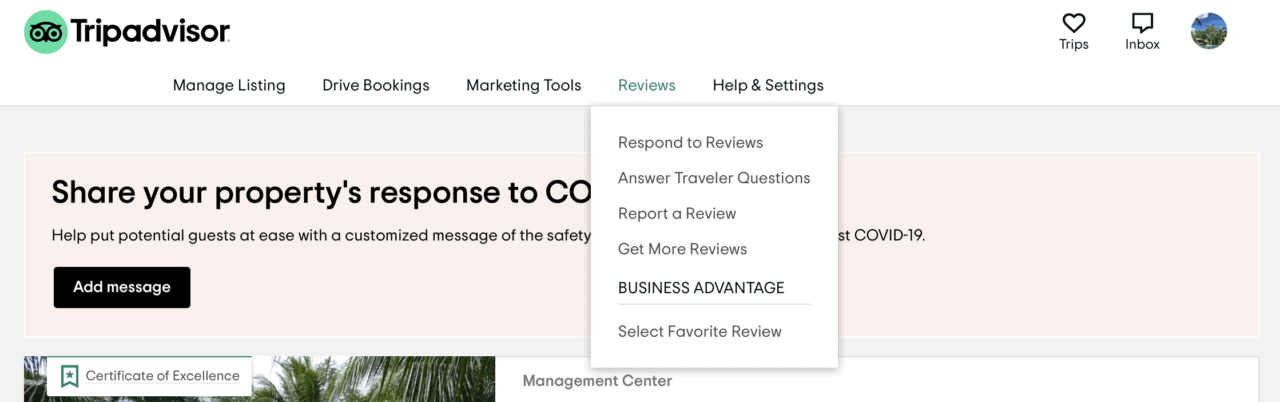The image size is (1280, 402).
Task: Choose Get More Reviews
Action: pyautogui.click(x=682, y=249)
